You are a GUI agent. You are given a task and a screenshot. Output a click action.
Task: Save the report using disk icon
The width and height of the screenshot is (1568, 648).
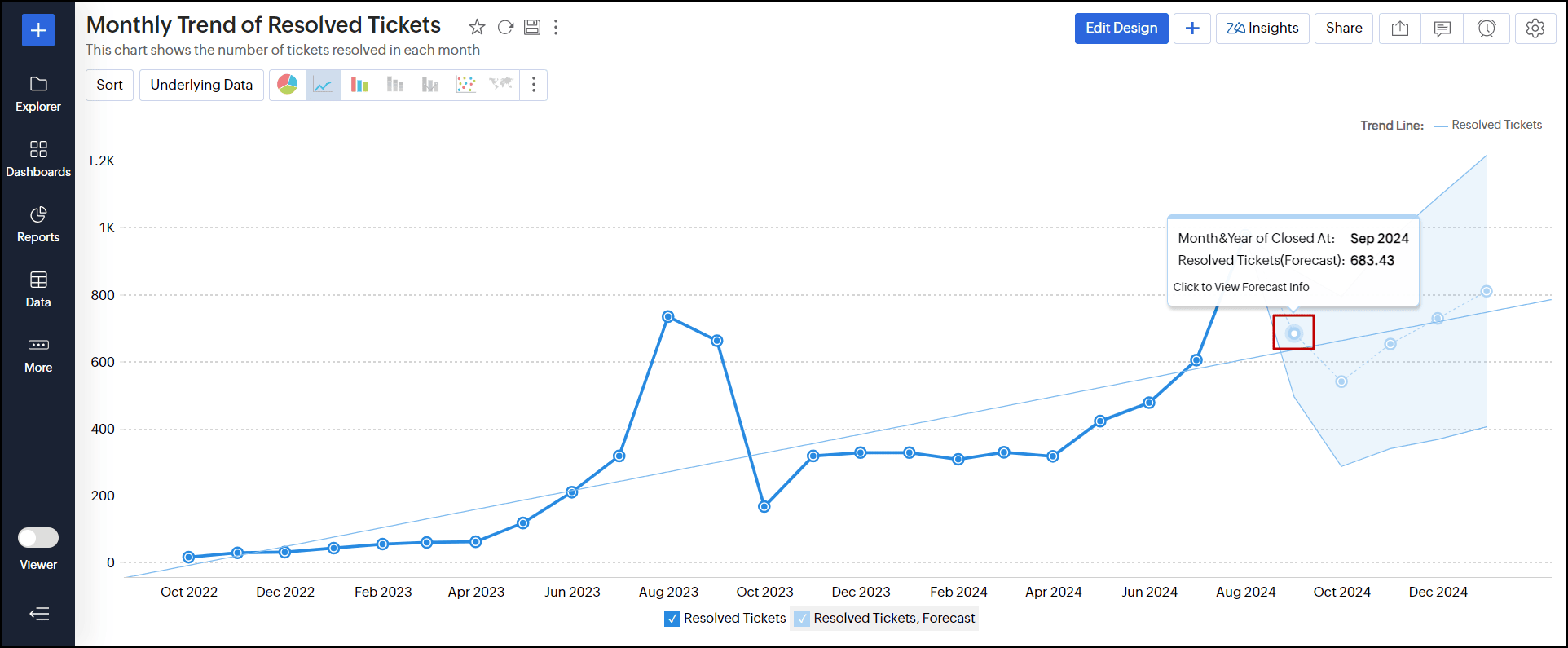pos(532,27)
